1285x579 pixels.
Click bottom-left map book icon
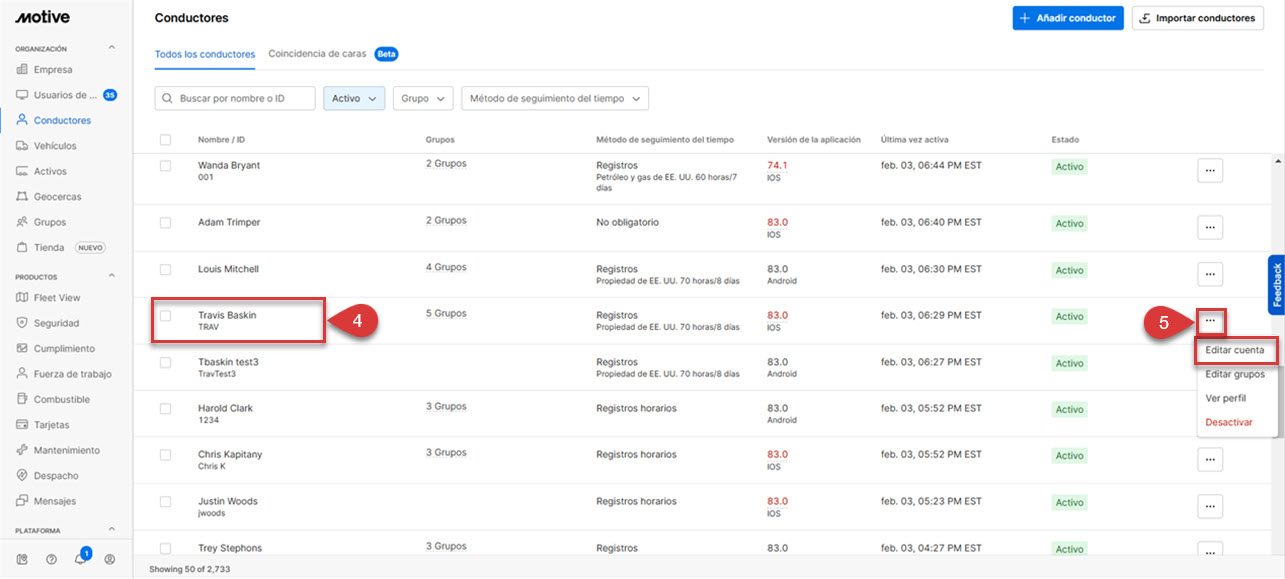click(22, 560)
